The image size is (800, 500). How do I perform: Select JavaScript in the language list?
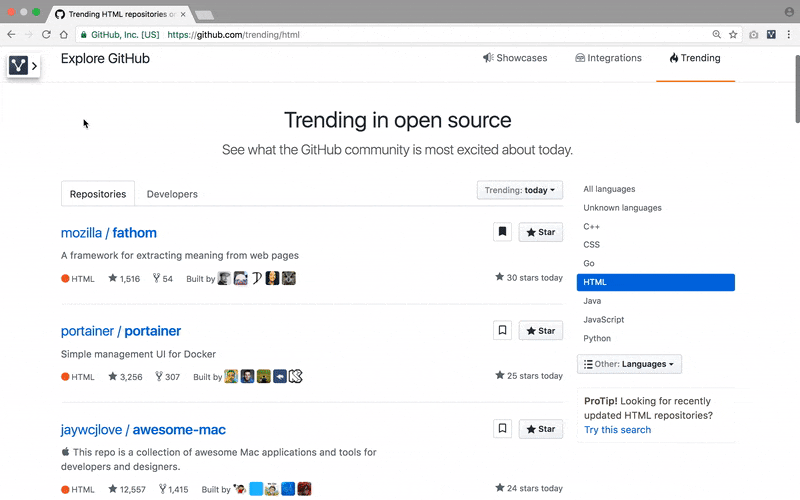tap(603, 320)
